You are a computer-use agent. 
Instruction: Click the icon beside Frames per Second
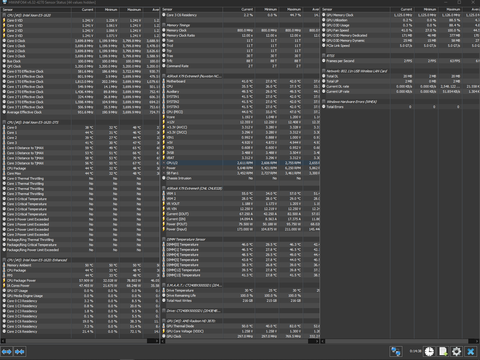[x=324, y=61]
